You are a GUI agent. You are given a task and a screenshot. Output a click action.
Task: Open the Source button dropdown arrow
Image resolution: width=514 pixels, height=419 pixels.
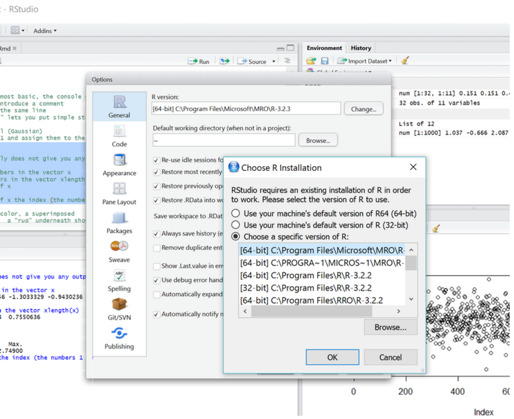(274, 61)
